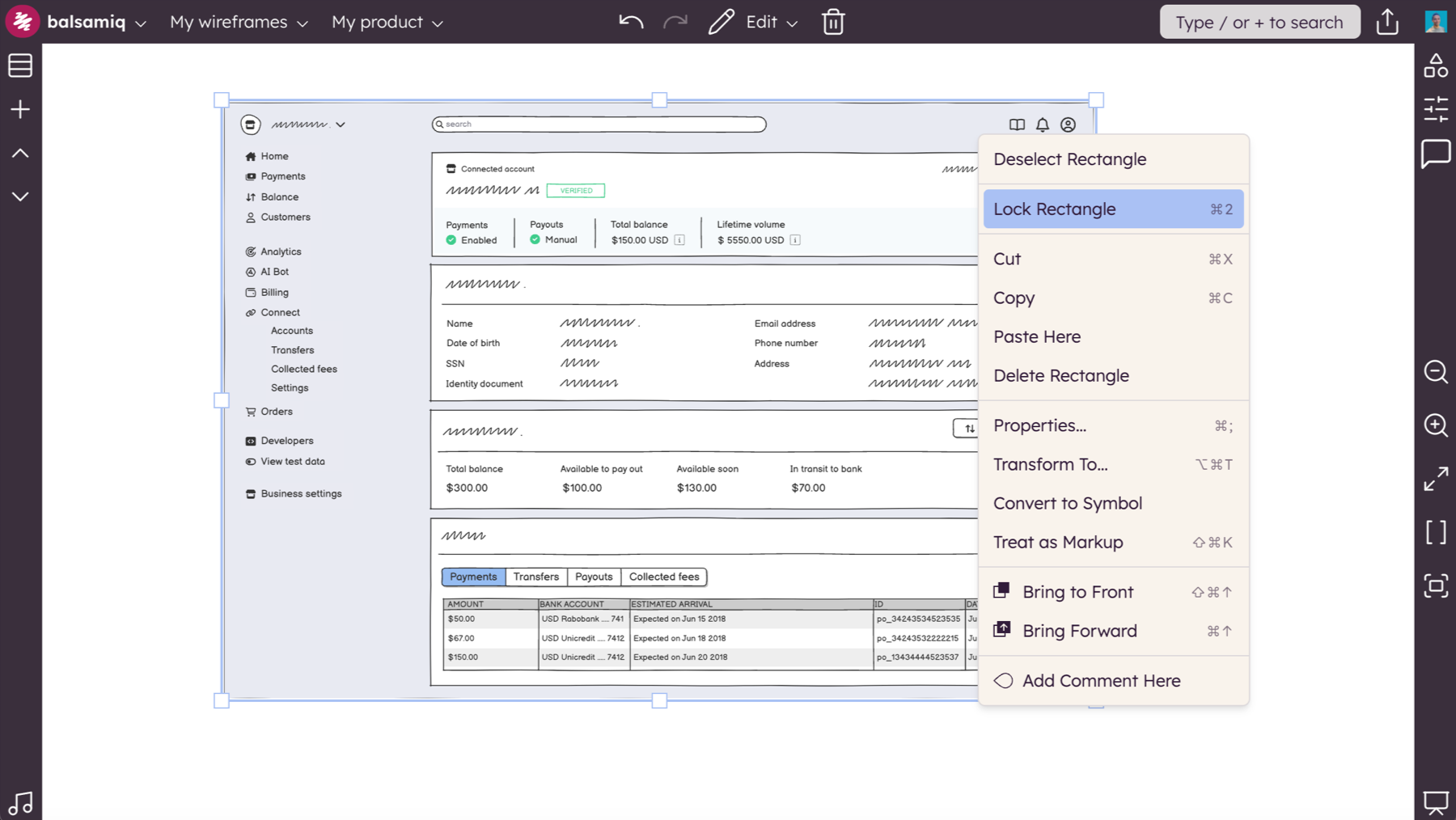Click Add Comment Here
This screenshot has width=1456, height=820.
(1100, 681)
